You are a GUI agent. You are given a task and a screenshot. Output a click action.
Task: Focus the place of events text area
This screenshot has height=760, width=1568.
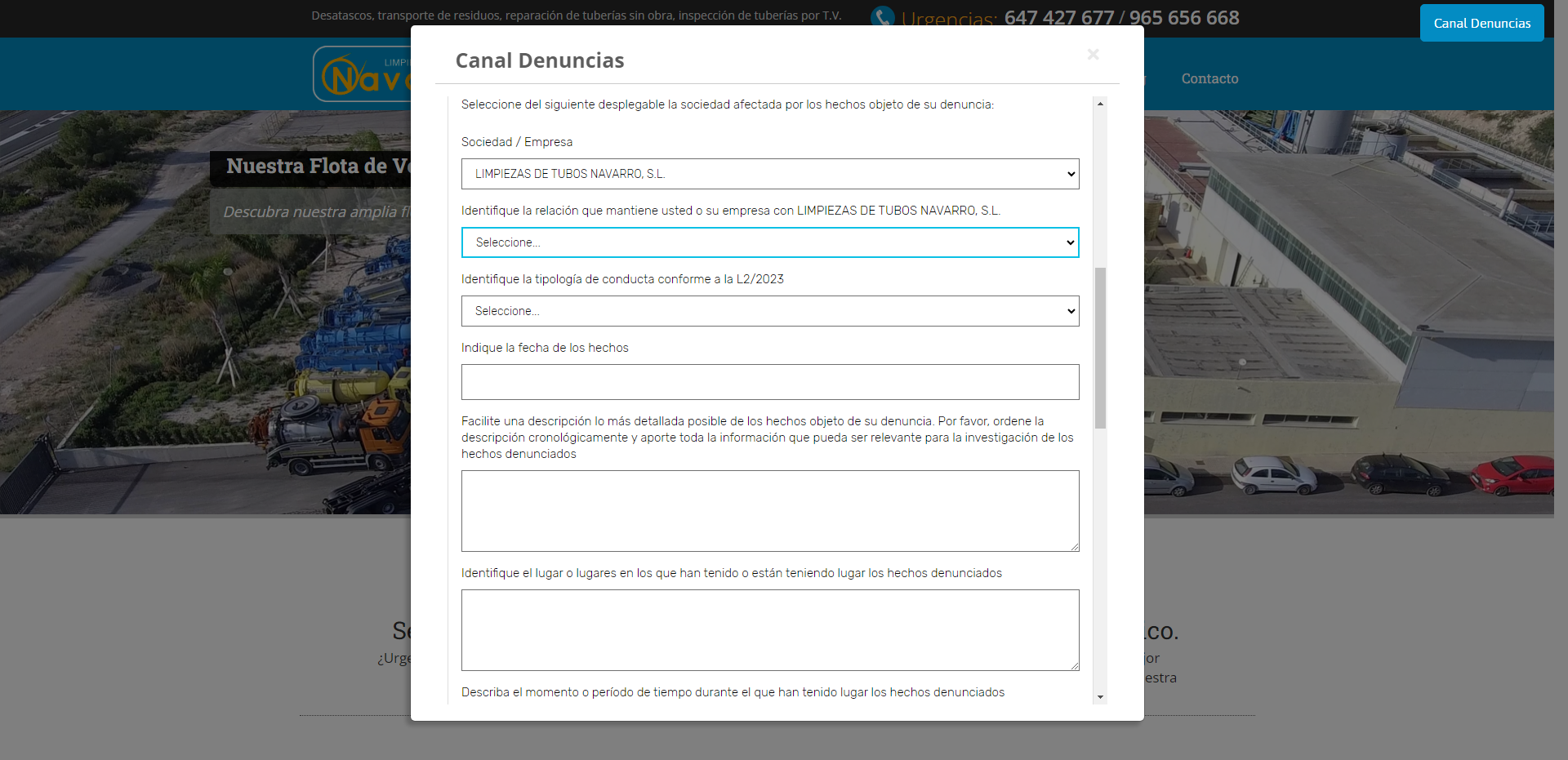[770, 630]
